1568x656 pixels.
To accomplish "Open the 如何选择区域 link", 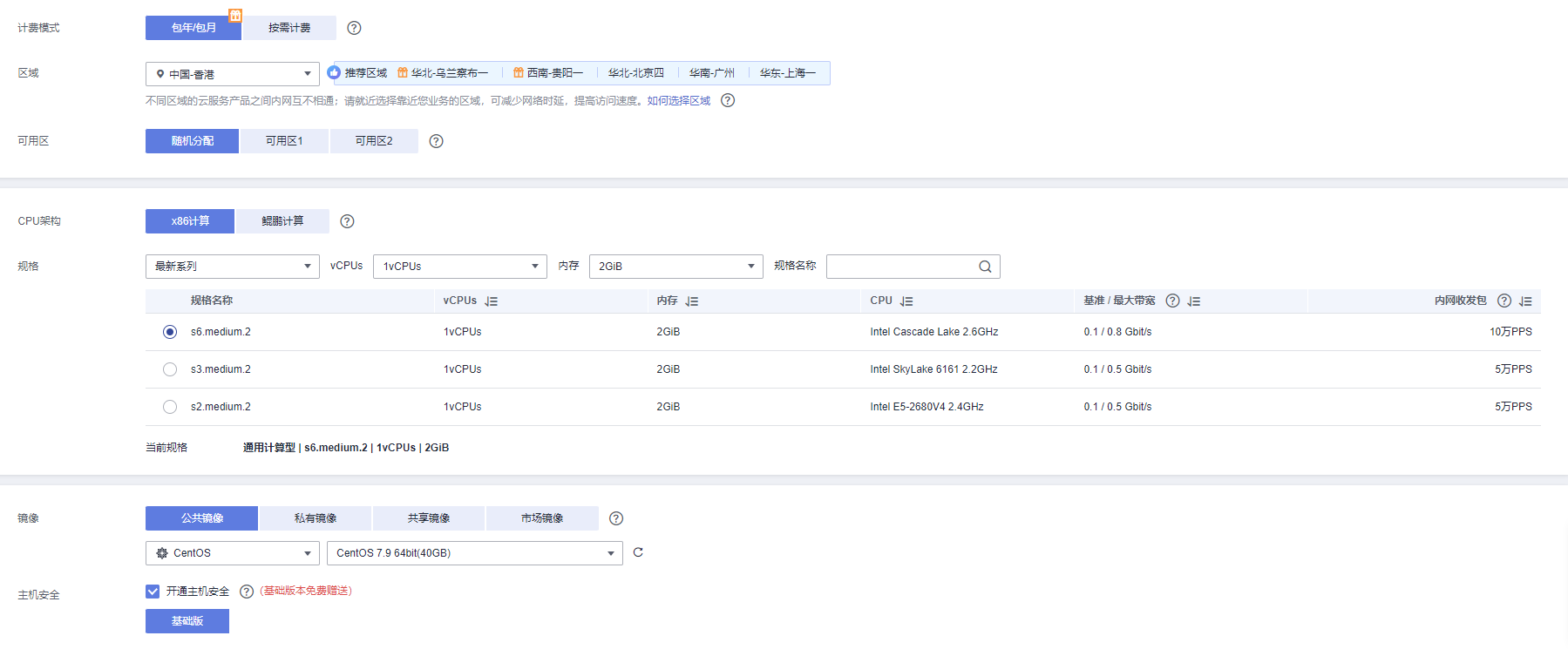I will point(679,101).
